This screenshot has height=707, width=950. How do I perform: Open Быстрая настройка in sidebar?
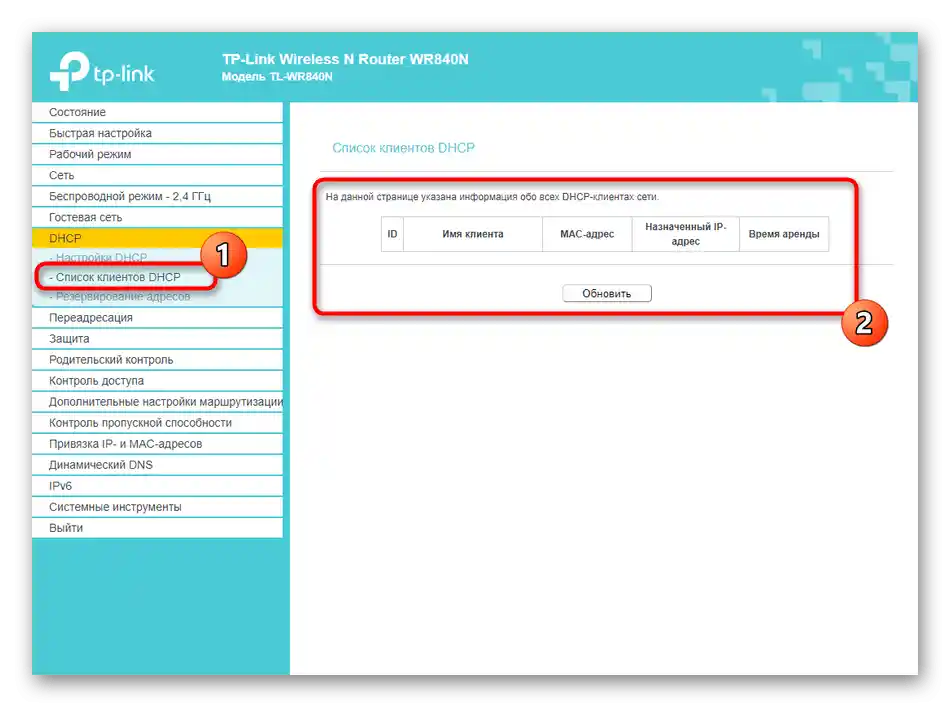(158, 133)
